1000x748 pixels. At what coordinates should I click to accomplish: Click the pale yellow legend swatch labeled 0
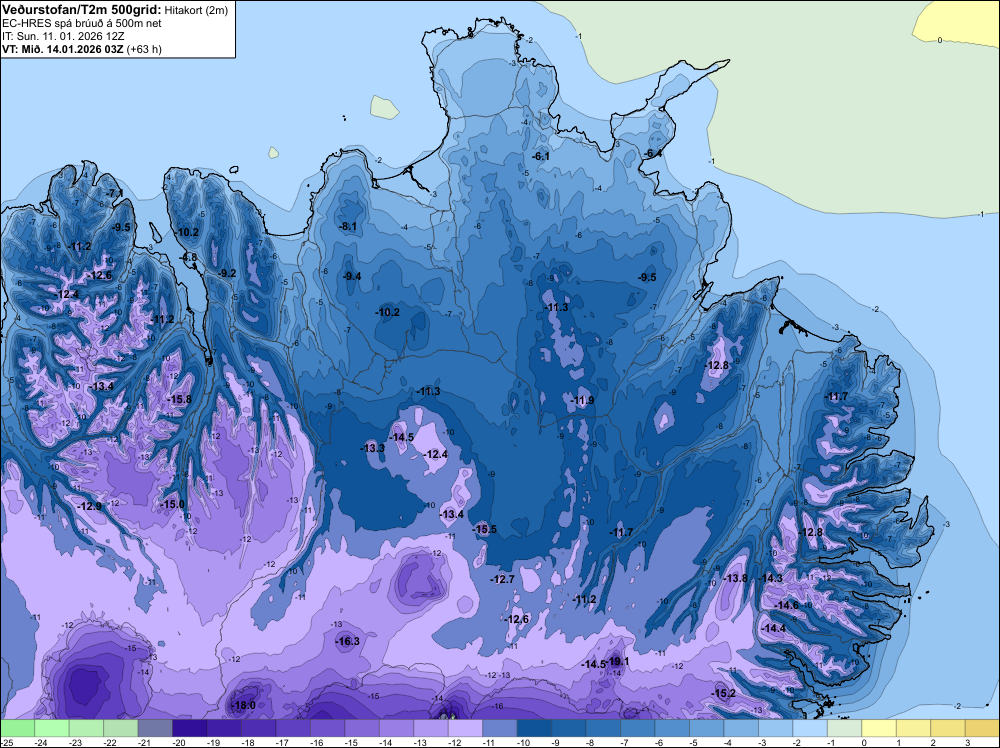(x=878, y=728)
